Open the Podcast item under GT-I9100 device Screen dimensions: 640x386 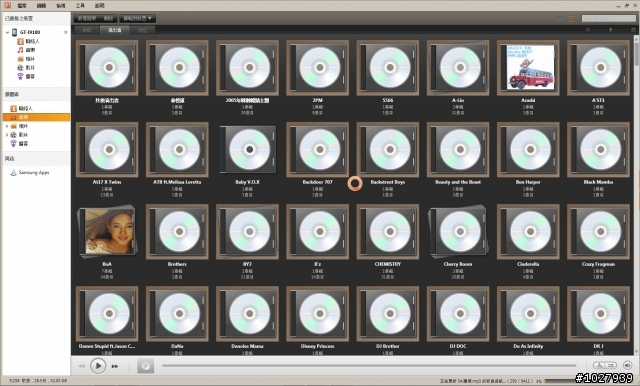pyautogui.click(x=26, y=77)
